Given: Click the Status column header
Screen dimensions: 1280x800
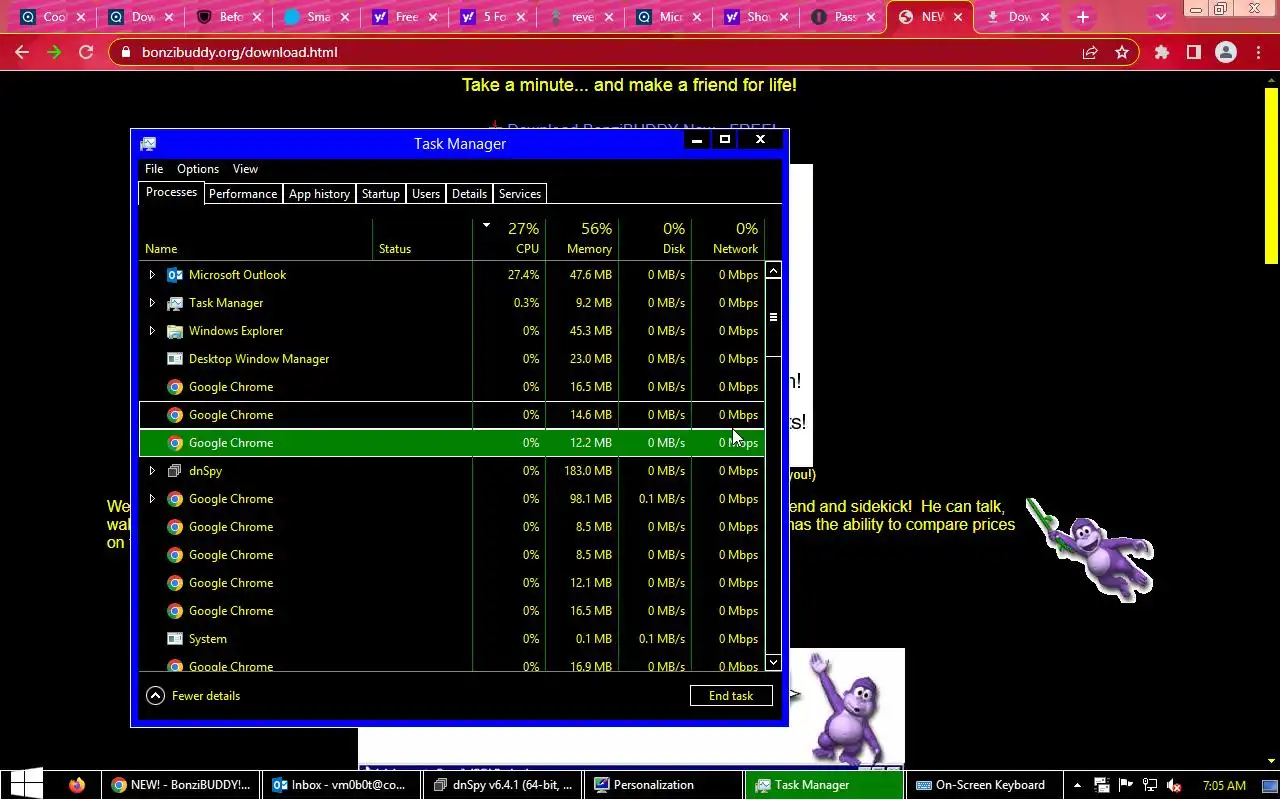Looking at the screenshot, I should (422, 239).
